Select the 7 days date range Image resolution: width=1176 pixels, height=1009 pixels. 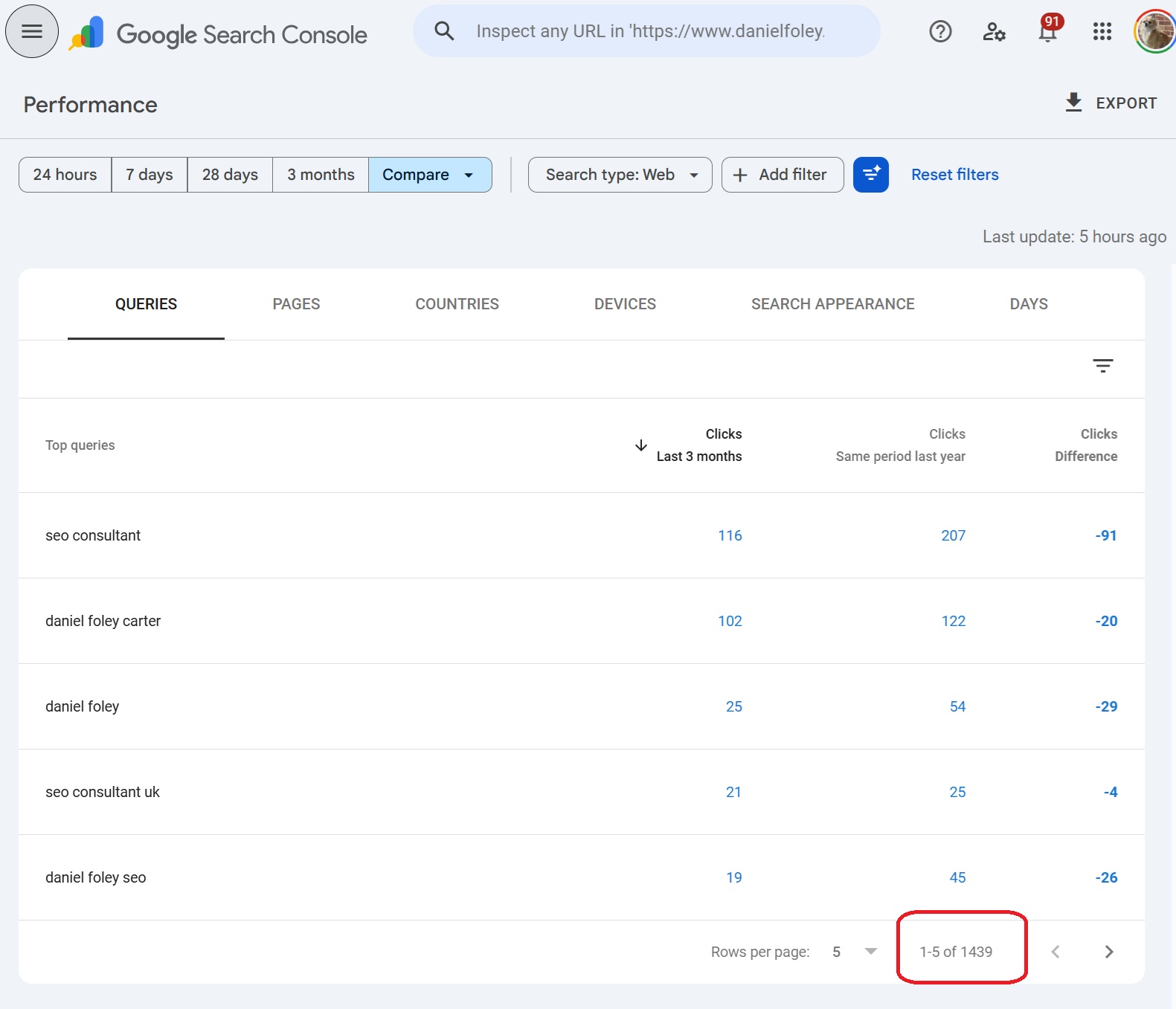[150, 175]
